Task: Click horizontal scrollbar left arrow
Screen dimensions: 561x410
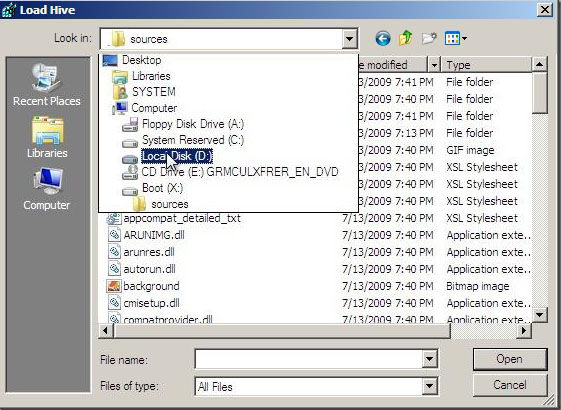Action: (x=106, y=331)
